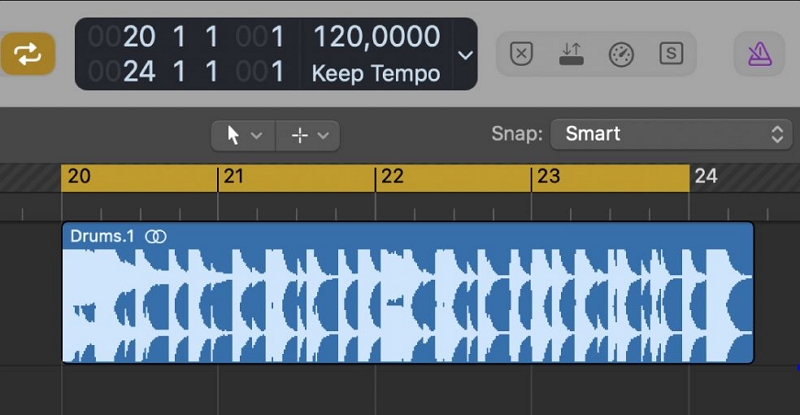Toggle the Cycle mode button
800x415 pixels.
click(x=28, y=54)
